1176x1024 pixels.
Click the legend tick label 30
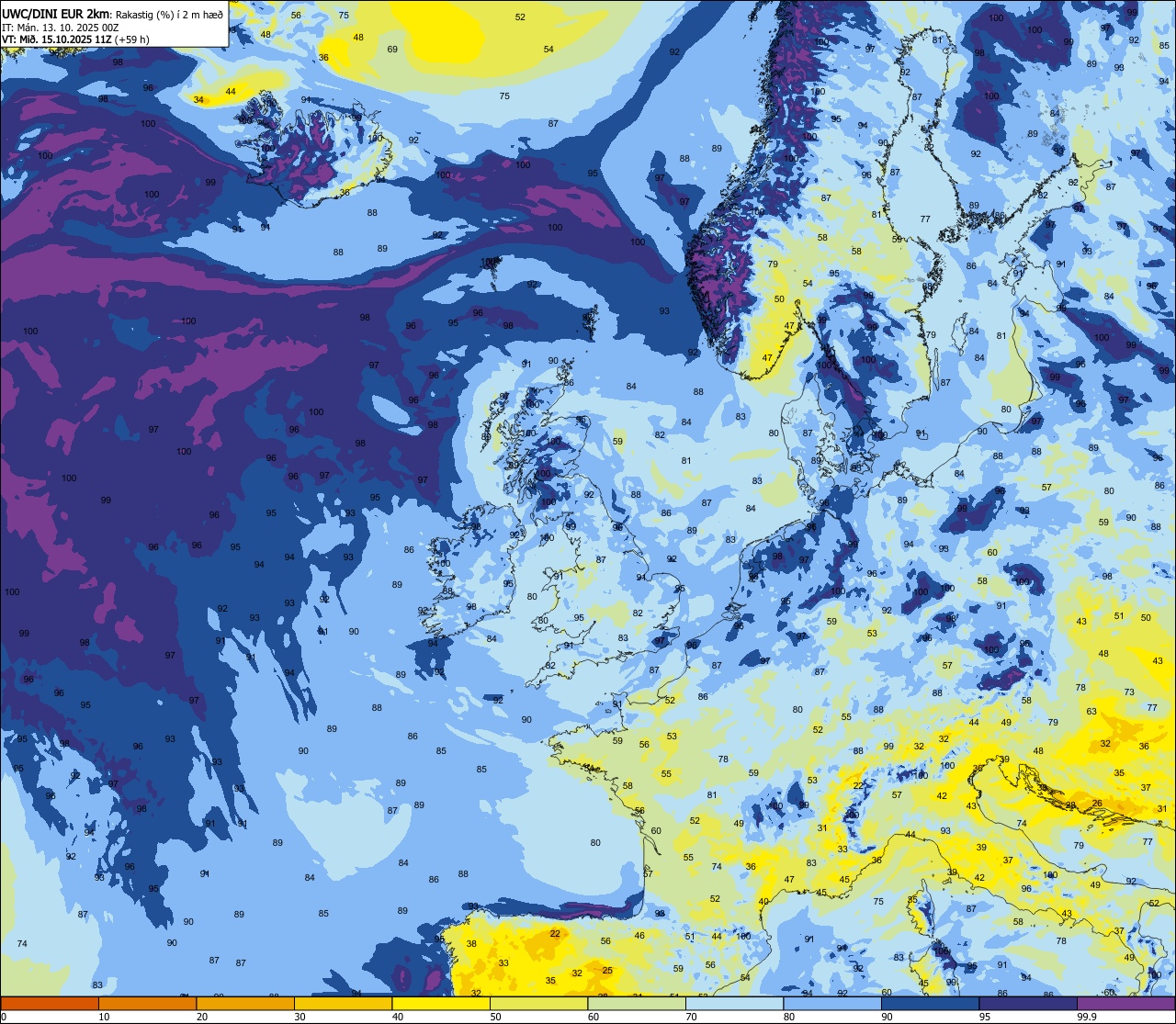[300, 1017]
